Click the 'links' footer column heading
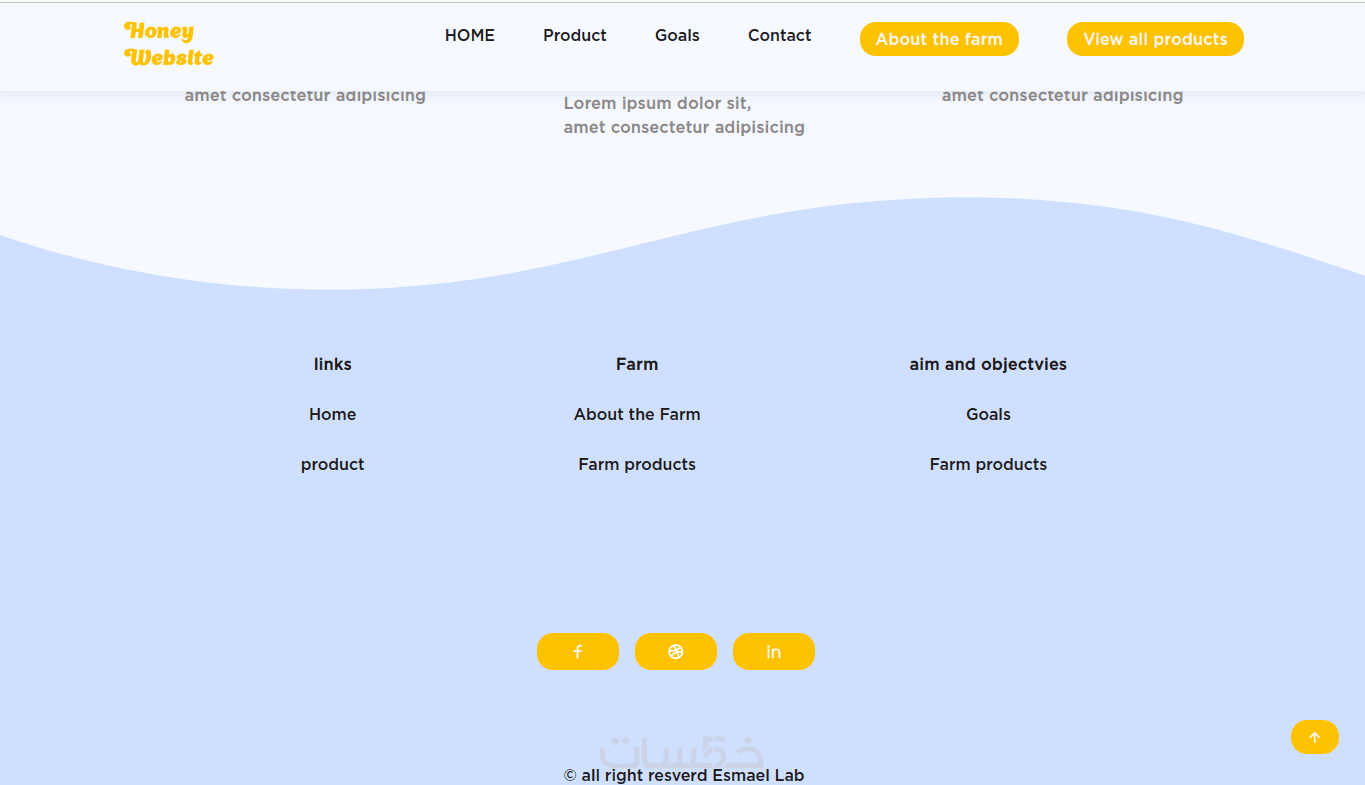The height and width of the screenshot is (785, 1365). 333,364
